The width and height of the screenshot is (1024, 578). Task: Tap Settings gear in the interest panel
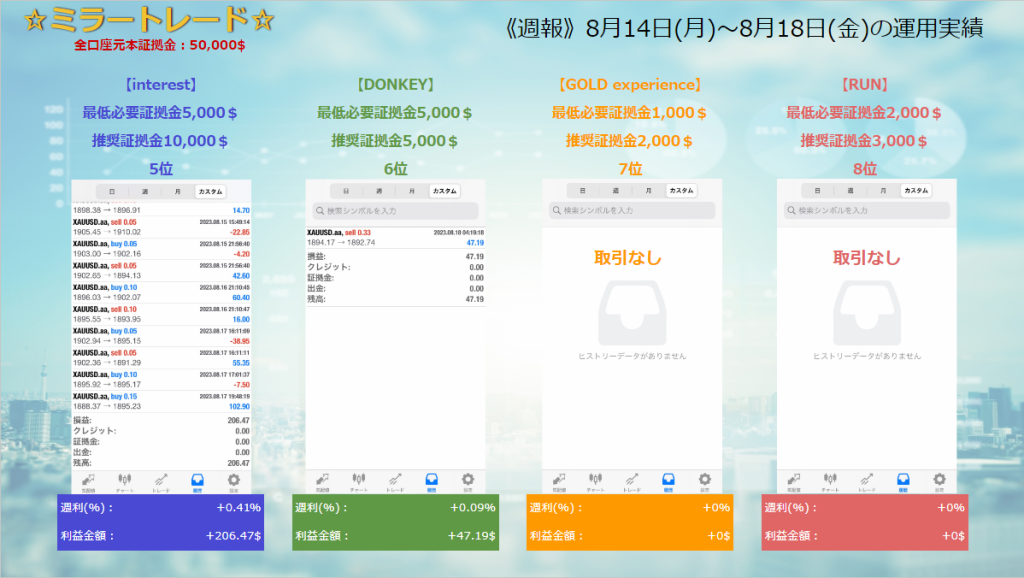[x=232, y=481]
